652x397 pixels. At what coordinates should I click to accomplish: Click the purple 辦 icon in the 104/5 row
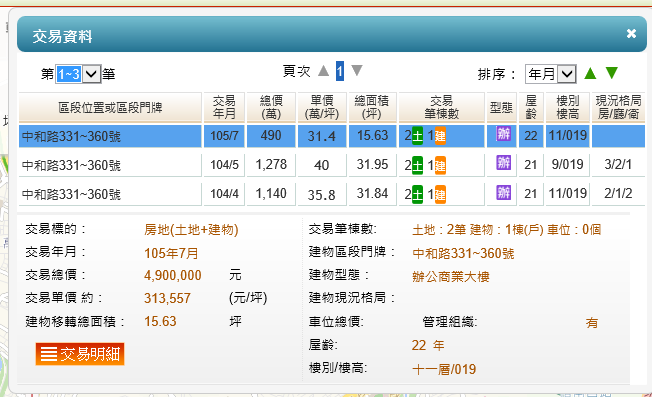(504, 163)
